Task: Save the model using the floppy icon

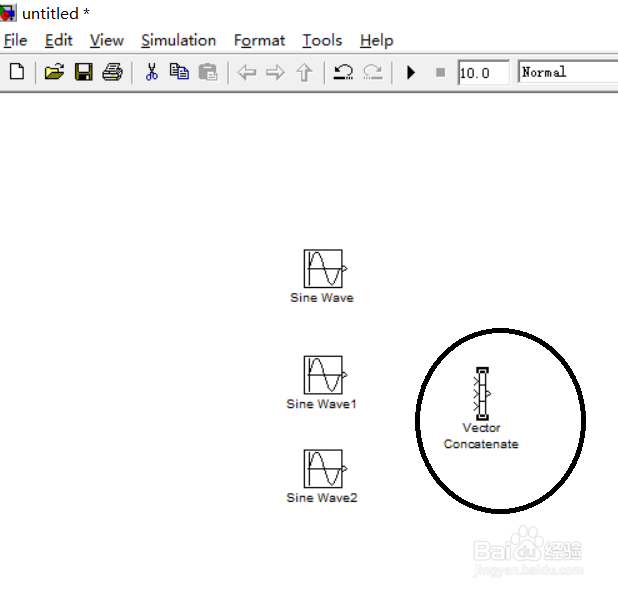Action: tap(84, 72)
